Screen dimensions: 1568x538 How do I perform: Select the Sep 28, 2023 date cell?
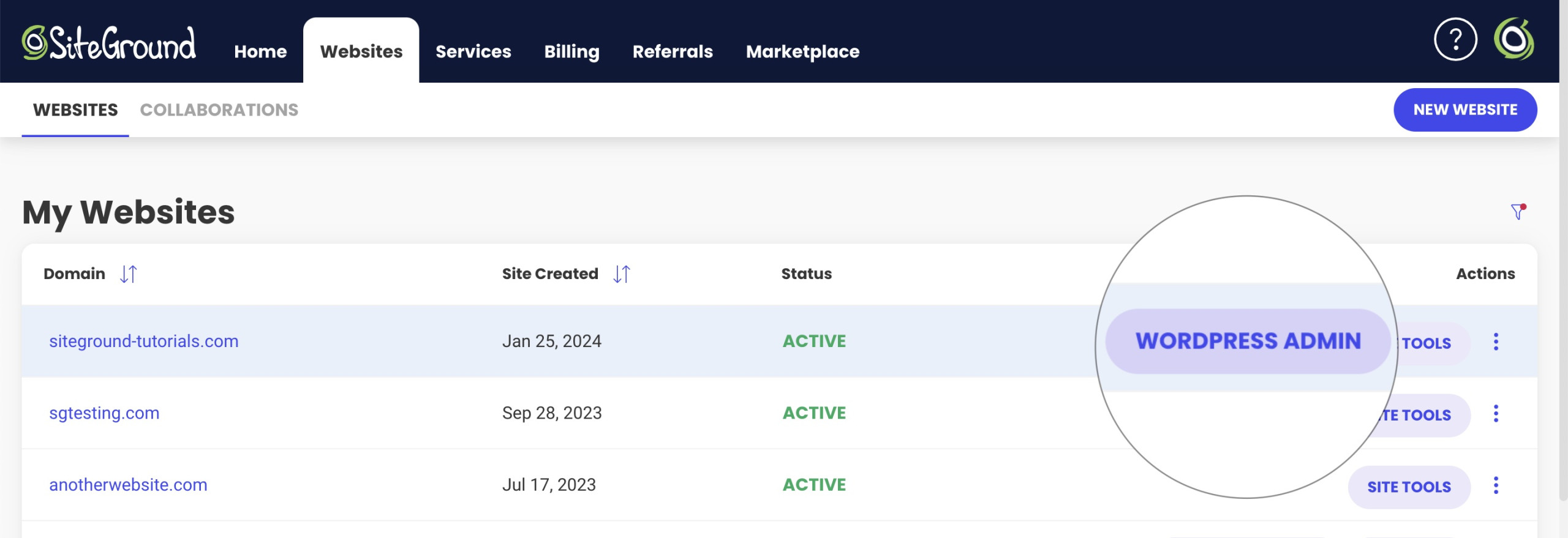point(552,413)
